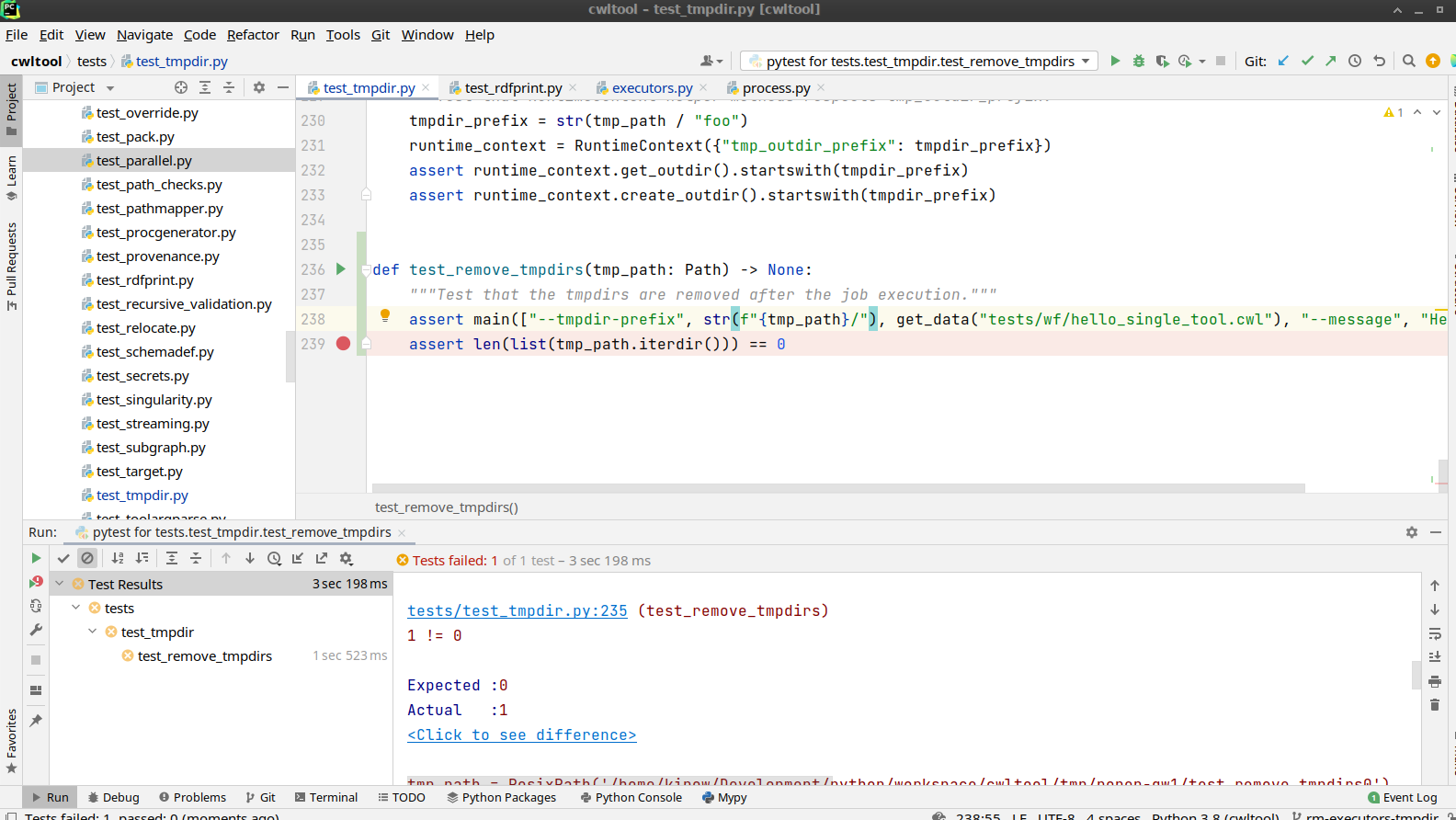Screen dimensions: 1456x820
Task: Show Git history clock icon
Action: tap(1355, 61)
